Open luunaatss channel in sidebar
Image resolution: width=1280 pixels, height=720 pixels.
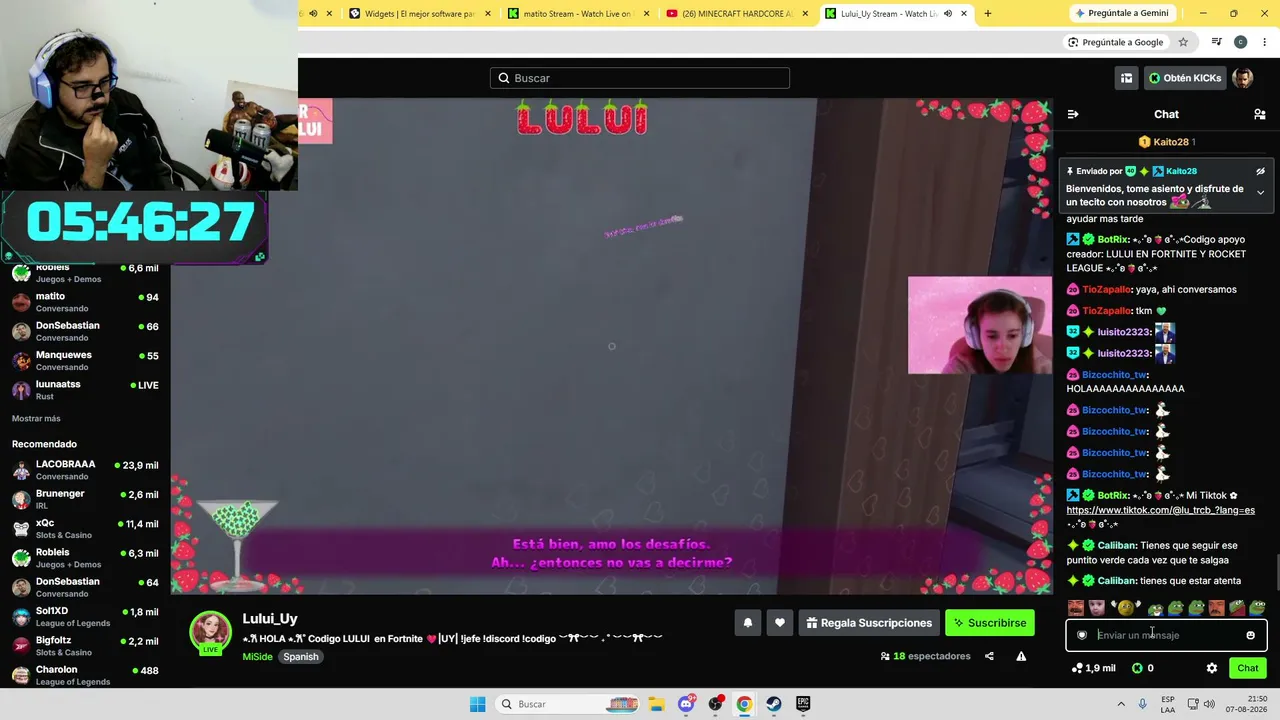pos(85,390)
